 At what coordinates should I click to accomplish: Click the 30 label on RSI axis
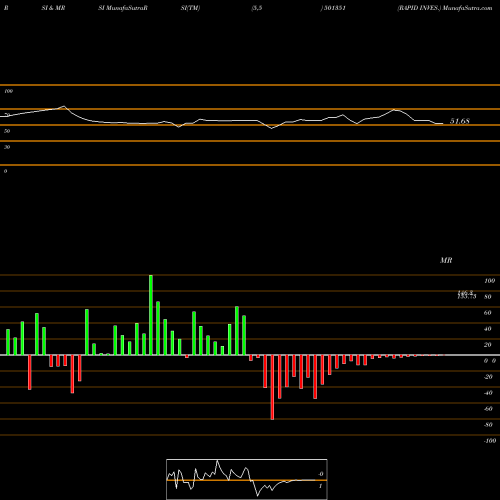point(7,147)
